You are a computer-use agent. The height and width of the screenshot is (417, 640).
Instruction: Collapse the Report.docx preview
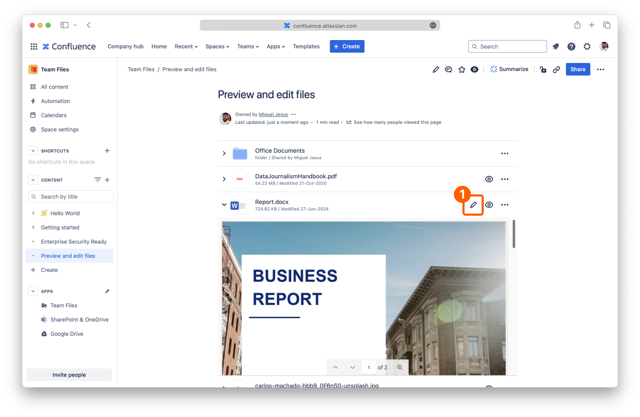coord(224,205)
